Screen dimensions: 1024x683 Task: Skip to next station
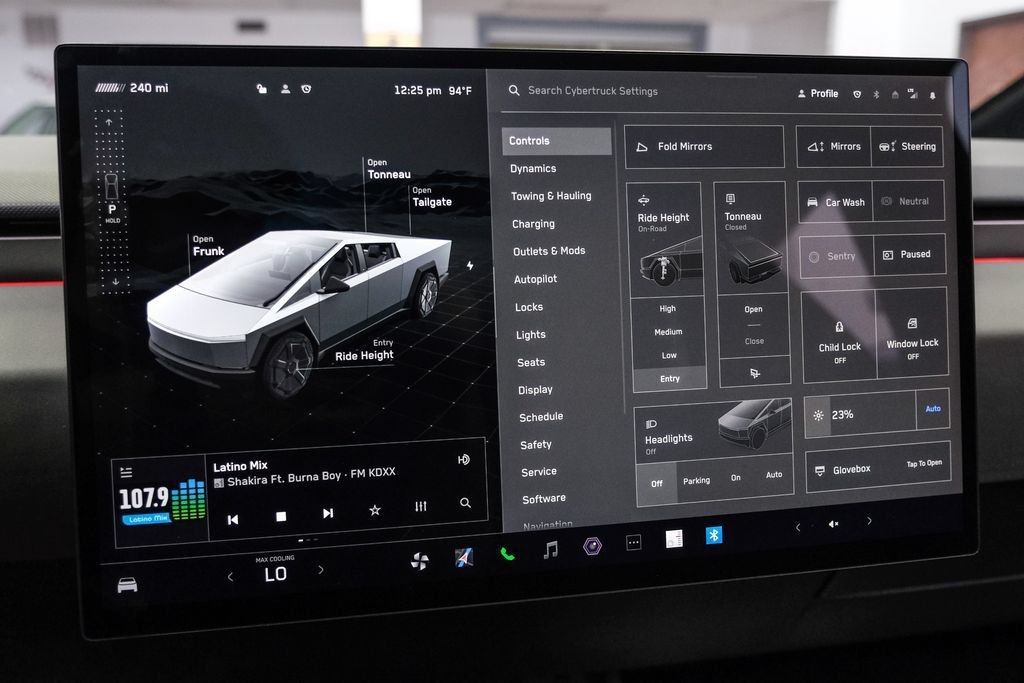coord(328,513)
